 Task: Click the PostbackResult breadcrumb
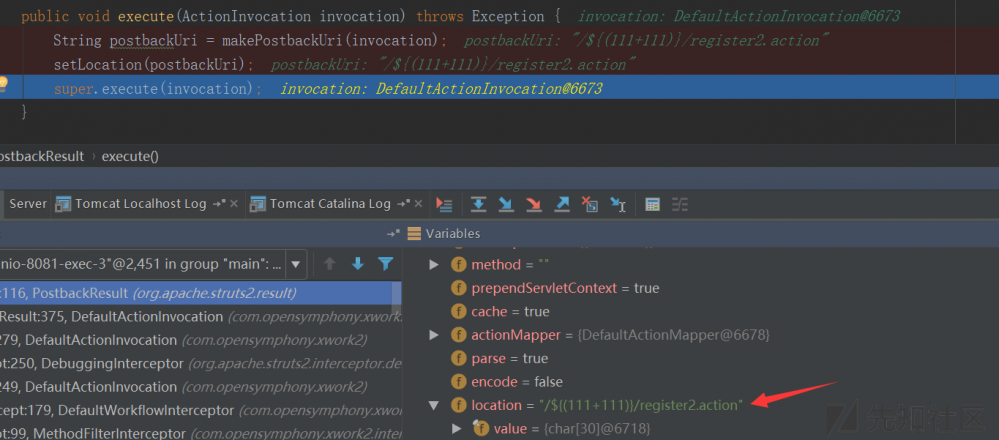[40, 157]
